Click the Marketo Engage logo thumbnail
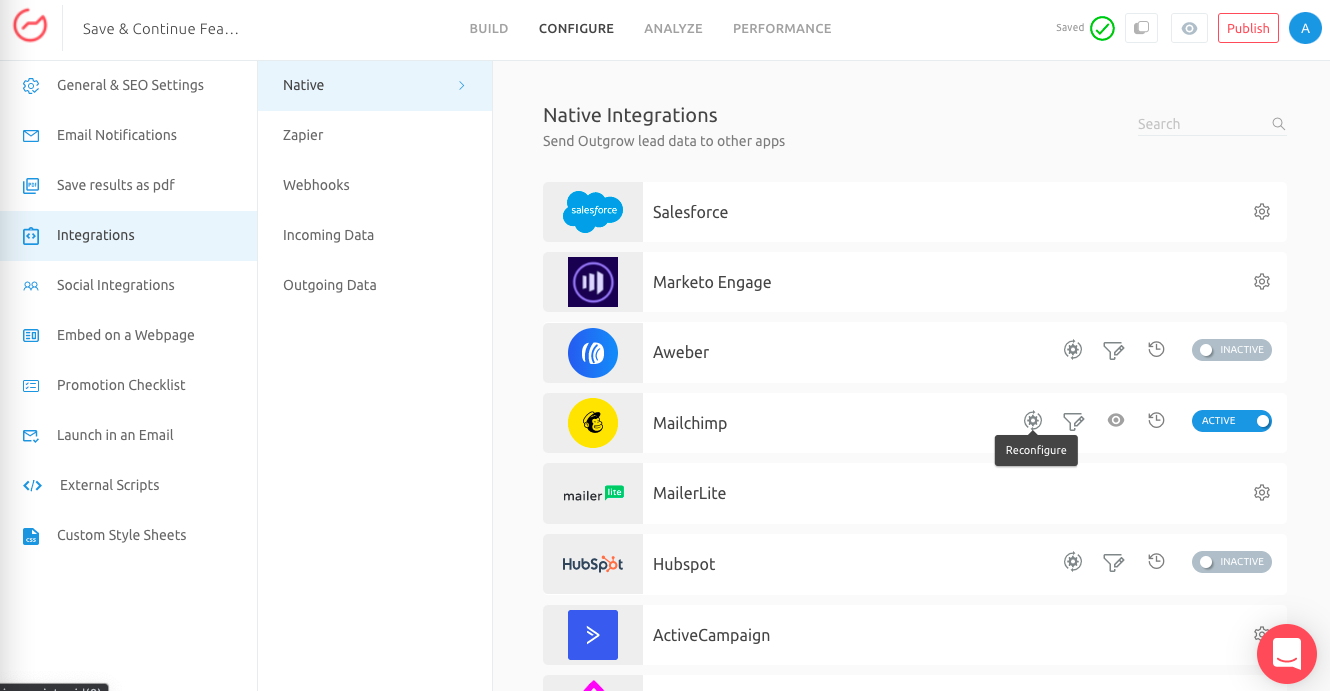The height and width of the screenshot is (691, 1330). point(593,282)
